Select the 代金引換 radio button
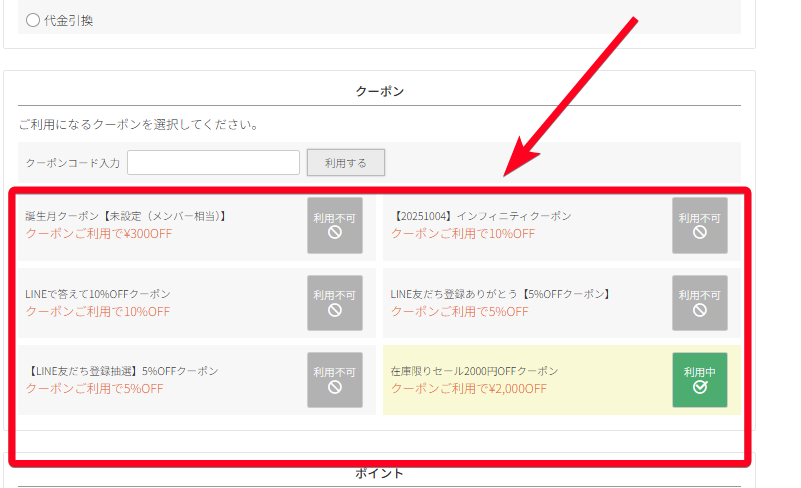 pos(33,20)
